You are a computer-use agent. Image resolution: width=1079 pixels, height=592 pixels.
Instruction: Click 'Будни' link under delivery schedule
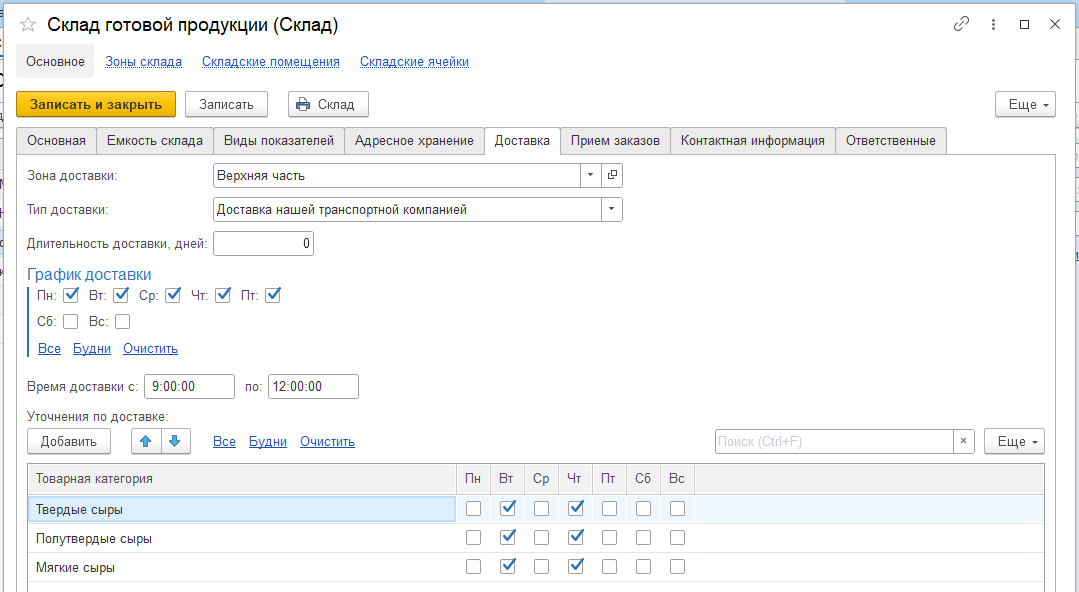92,349
